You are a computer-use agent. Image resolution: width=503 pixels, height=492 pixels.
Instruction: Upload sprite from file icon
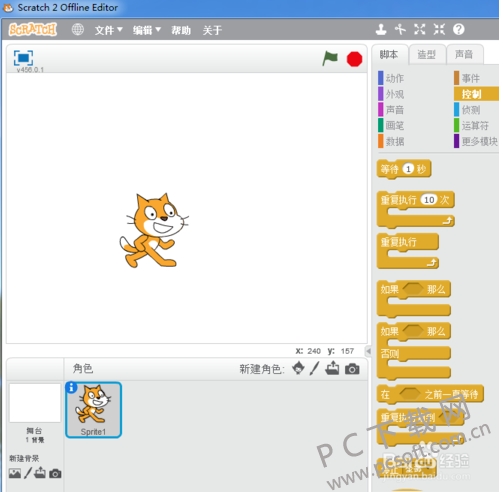point(332,368)
